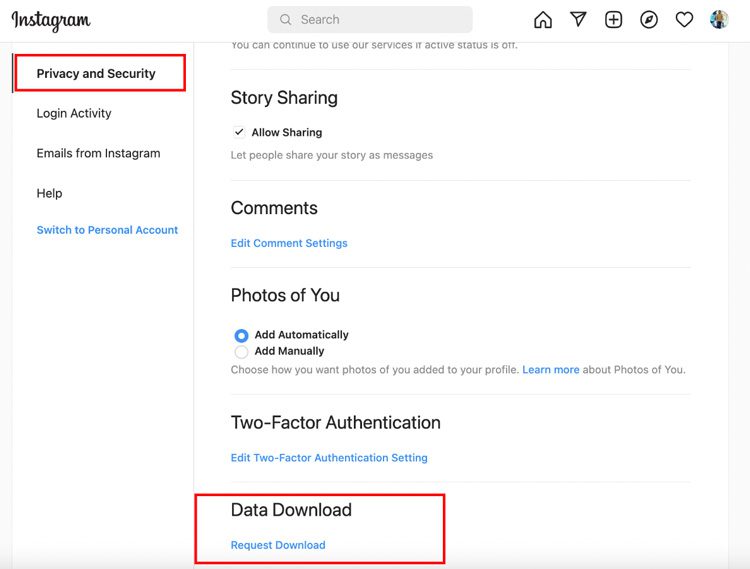
Task: Toggle the Allow Sharing checkbox
Action: (239, 131)
